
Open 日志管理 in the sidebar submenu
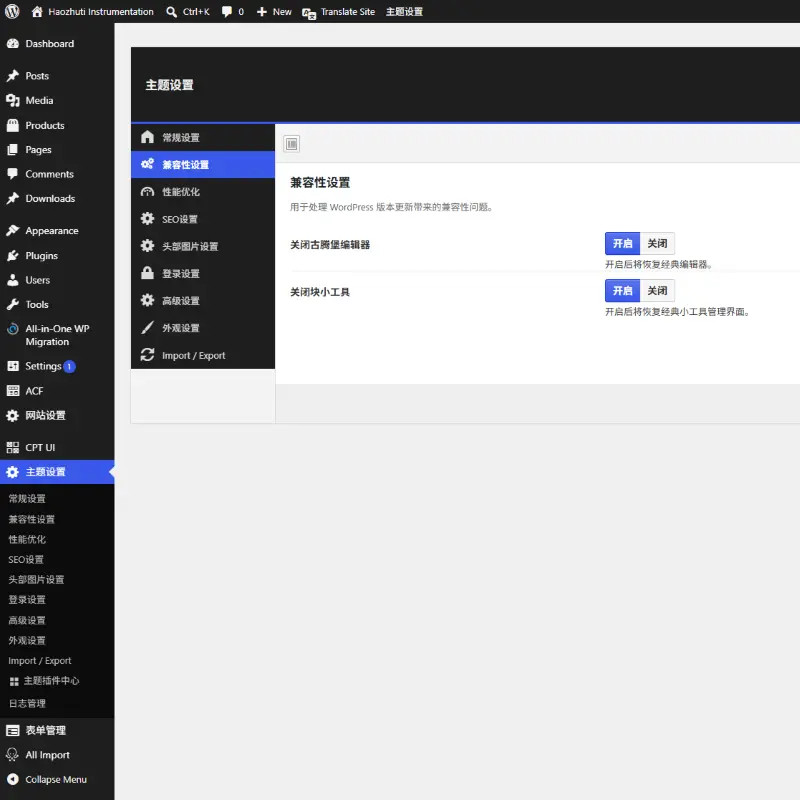click(x=28, y=703)
